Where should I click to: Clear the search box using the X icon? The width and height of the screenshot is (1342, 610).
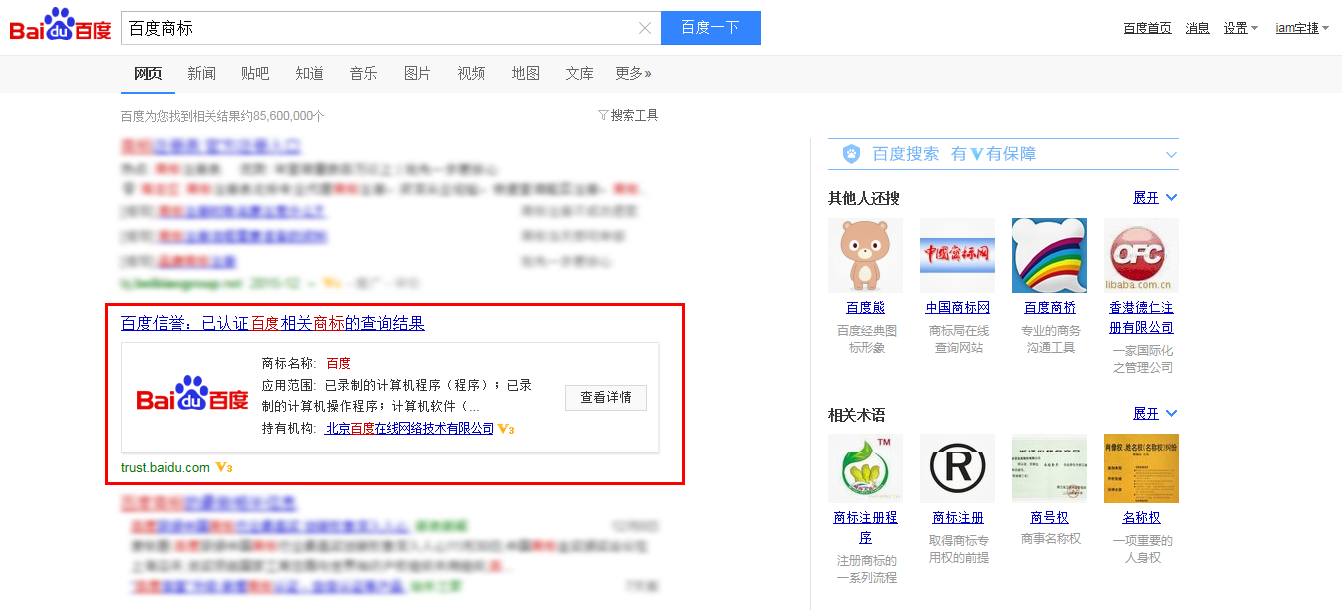pos(645,28)
